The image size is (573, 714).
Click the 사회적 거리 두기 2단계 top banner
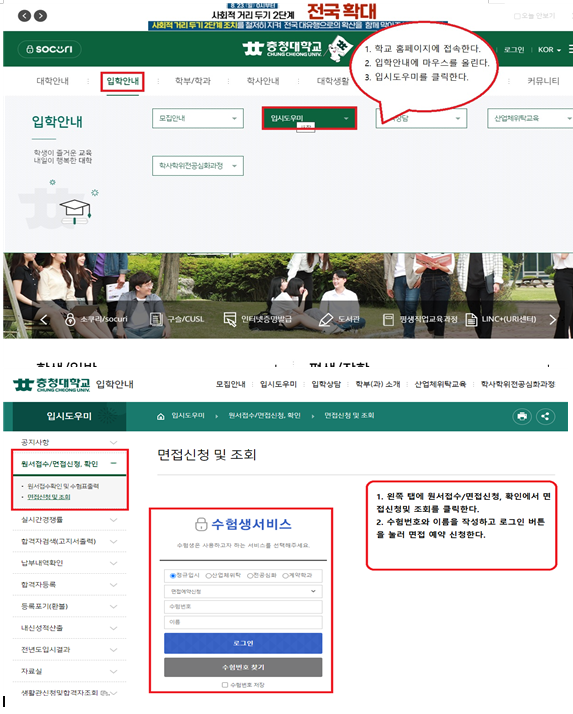tap(296, 16)
